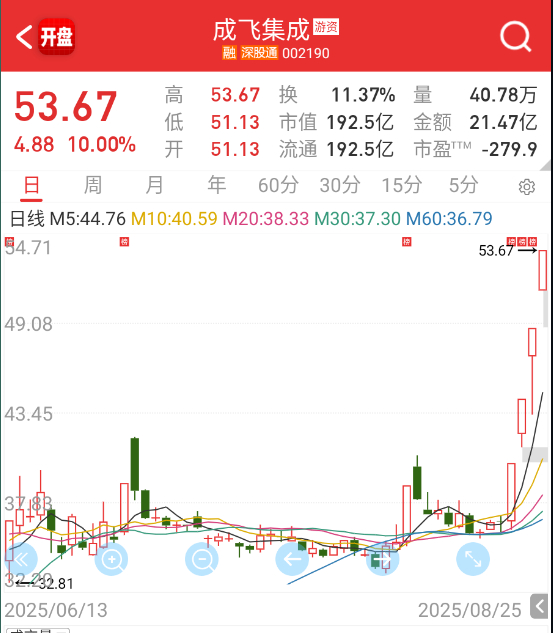Tap the large price 53.67

pyautogui.click(x=65, y=106)
